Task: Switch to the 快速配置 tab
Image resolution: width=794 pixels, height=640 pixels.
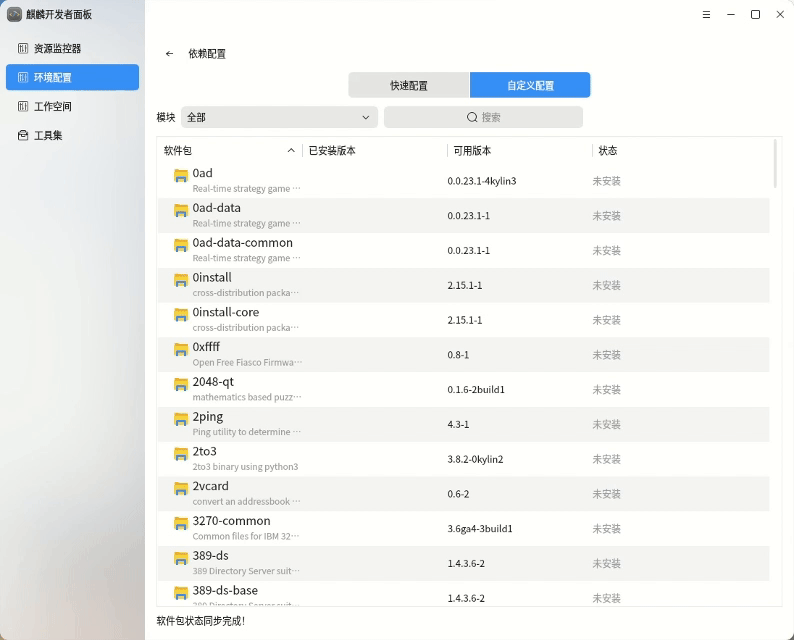Action: point(408,85)
